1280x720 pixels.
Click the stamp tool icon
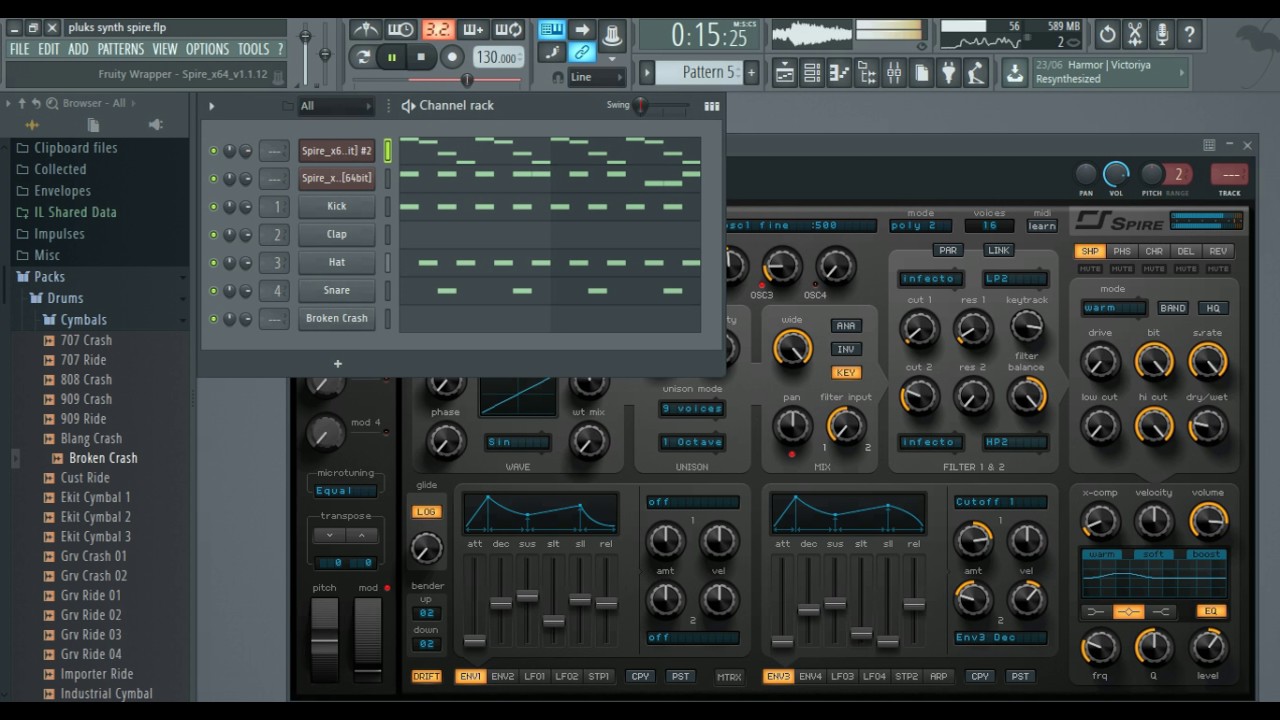612,38
